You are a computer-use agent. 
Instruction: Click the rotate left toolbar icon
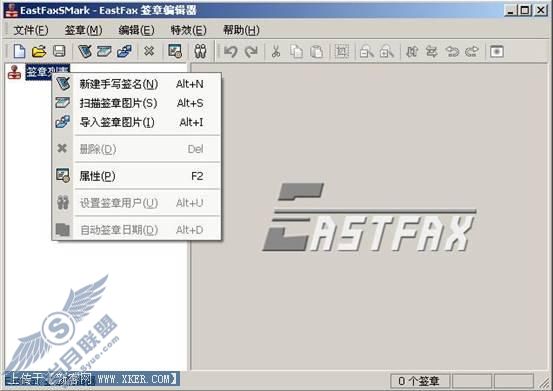coord(452,52)
